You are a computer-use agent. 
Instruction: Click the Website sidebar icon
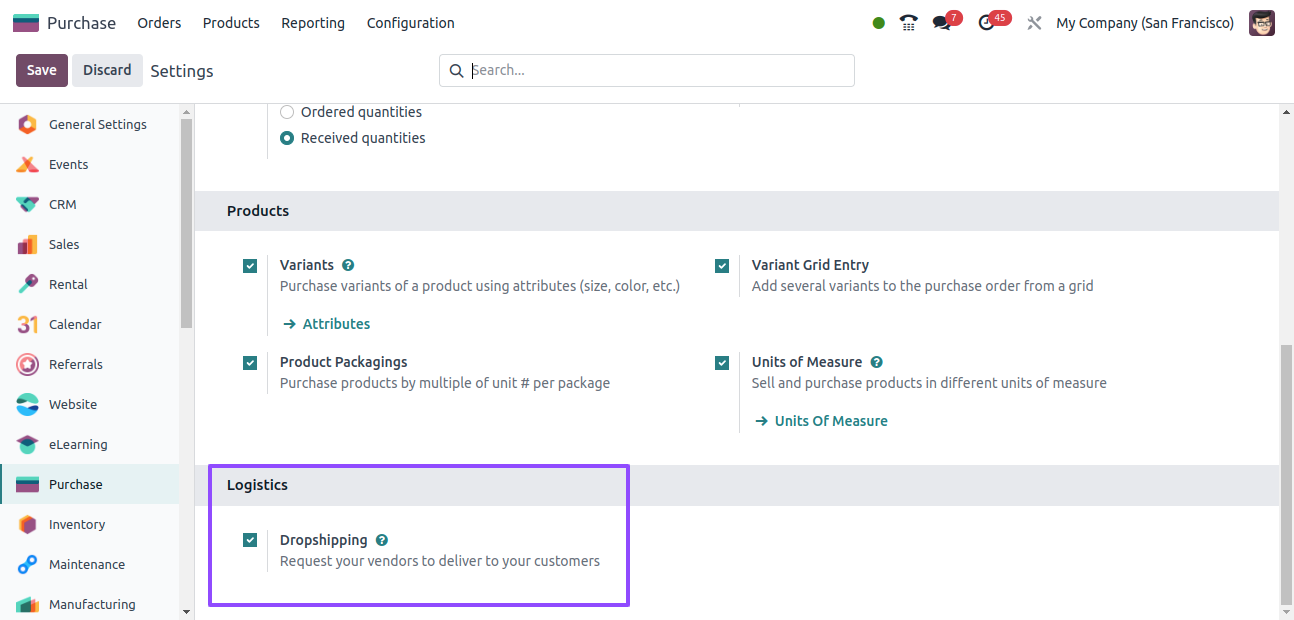28,404
